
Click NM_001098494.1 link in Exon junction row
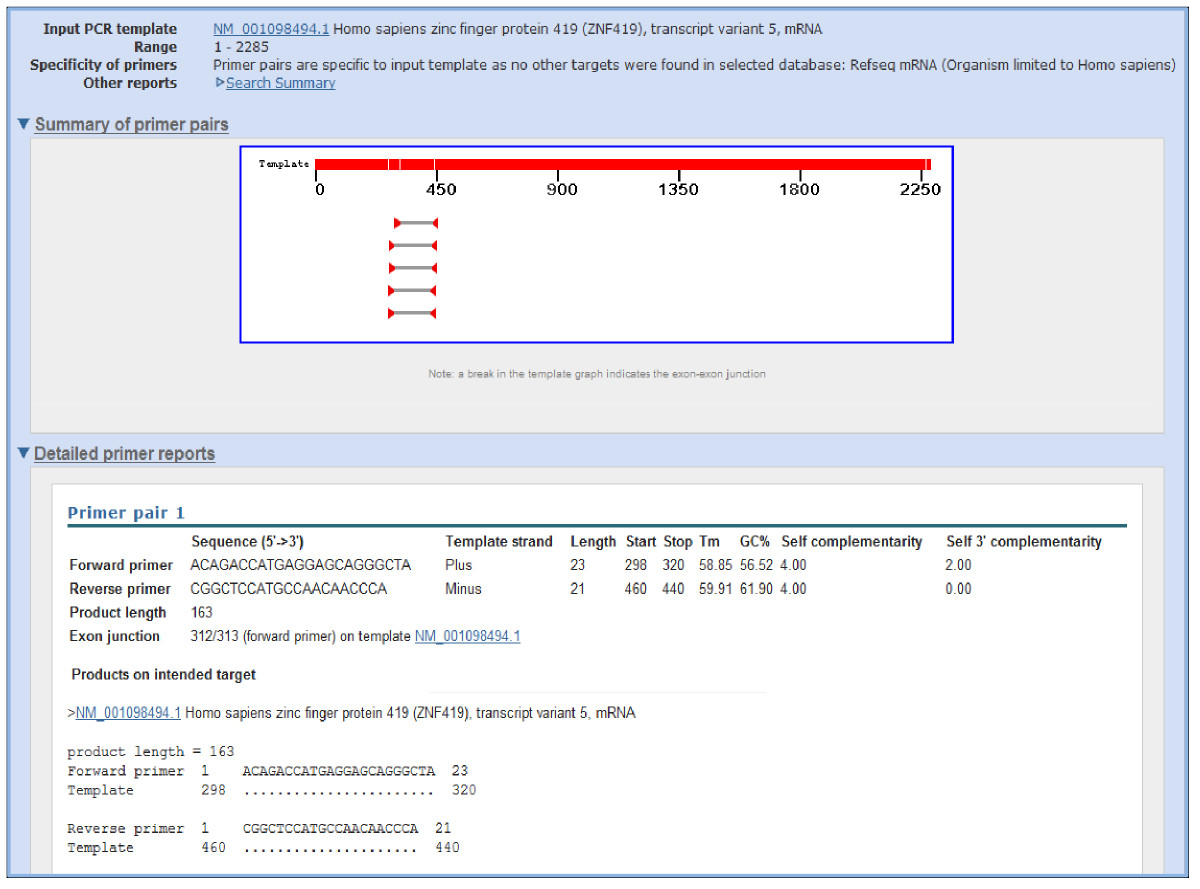[x=467, y=636]
